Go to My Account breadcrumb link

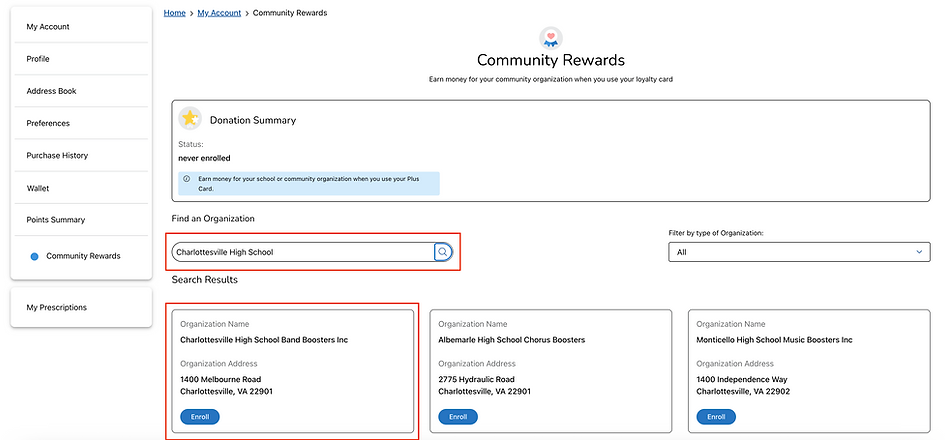click(219, 13)
